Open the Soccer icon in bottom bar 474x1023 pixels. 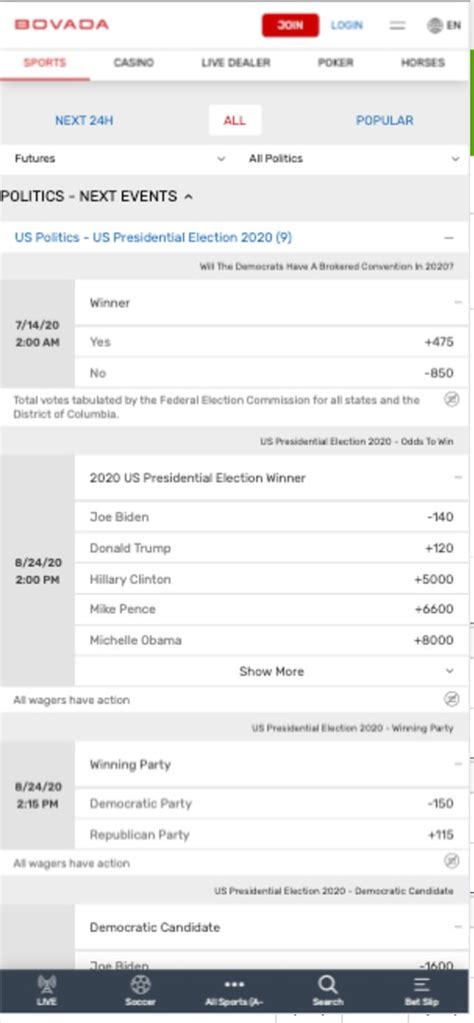[140, 985]
